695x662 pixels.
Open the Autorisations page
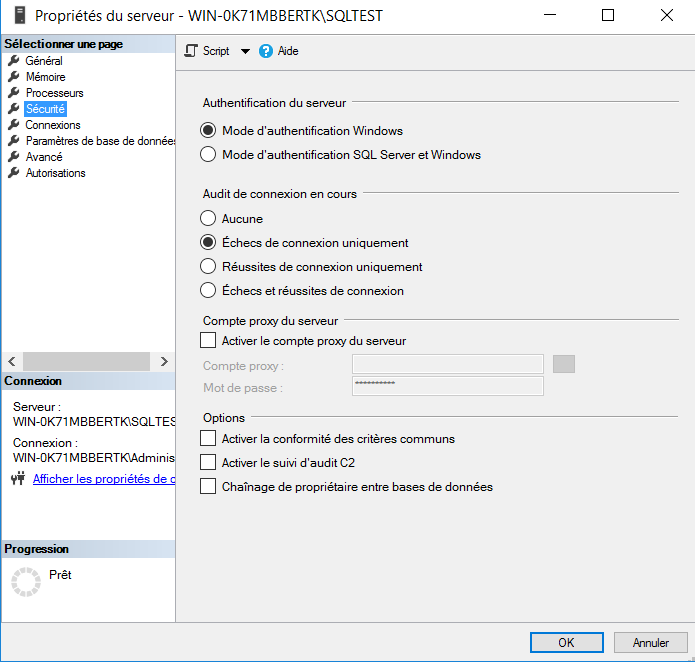55,173
